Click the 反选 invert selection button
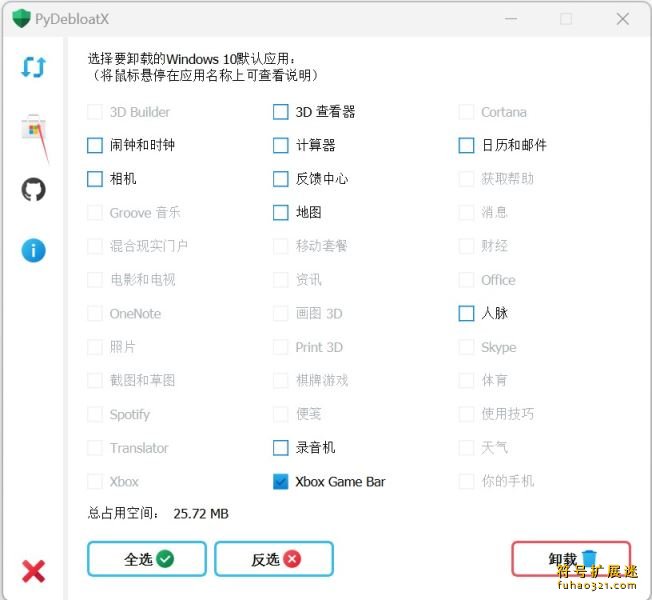 [274, 559]
